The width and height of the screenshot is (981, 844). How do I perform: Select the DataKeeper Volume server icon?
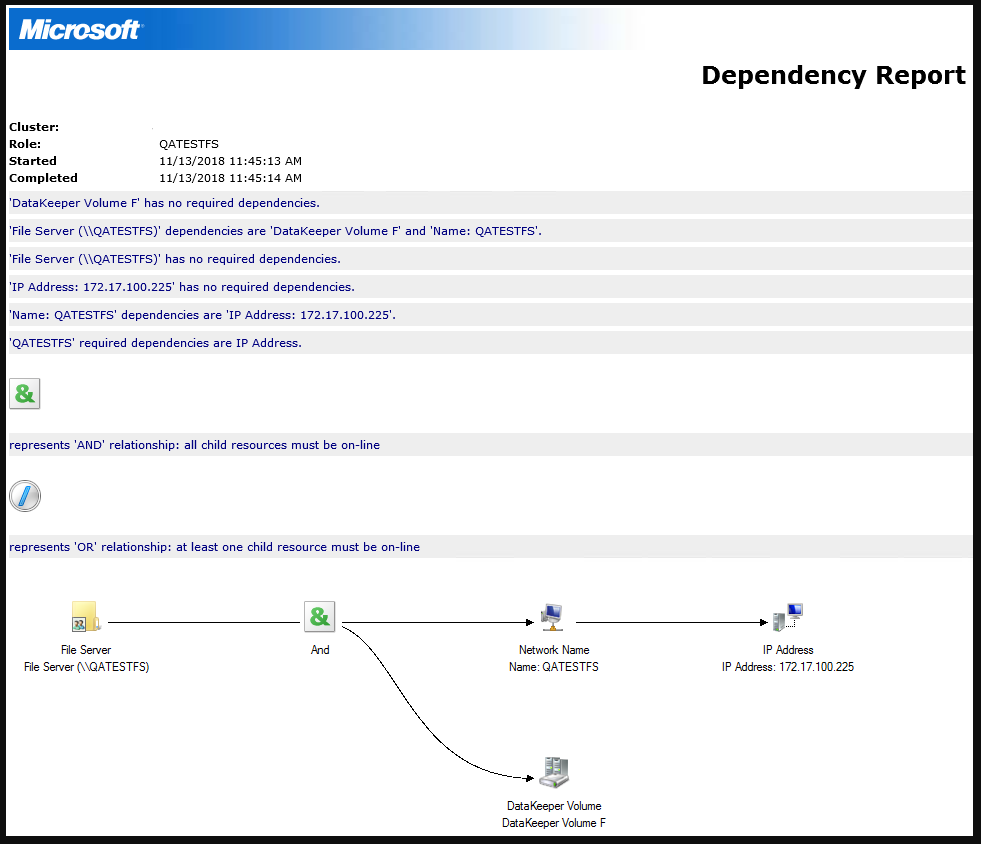coord(554,772)
